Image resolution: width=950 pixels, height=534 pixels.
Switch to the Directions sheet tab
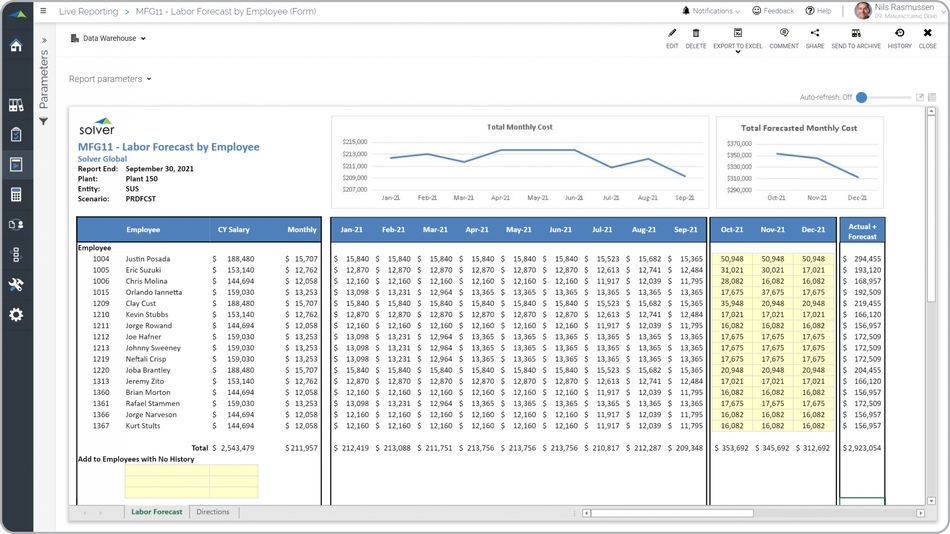pyautogui.click(x=213, y=512)
